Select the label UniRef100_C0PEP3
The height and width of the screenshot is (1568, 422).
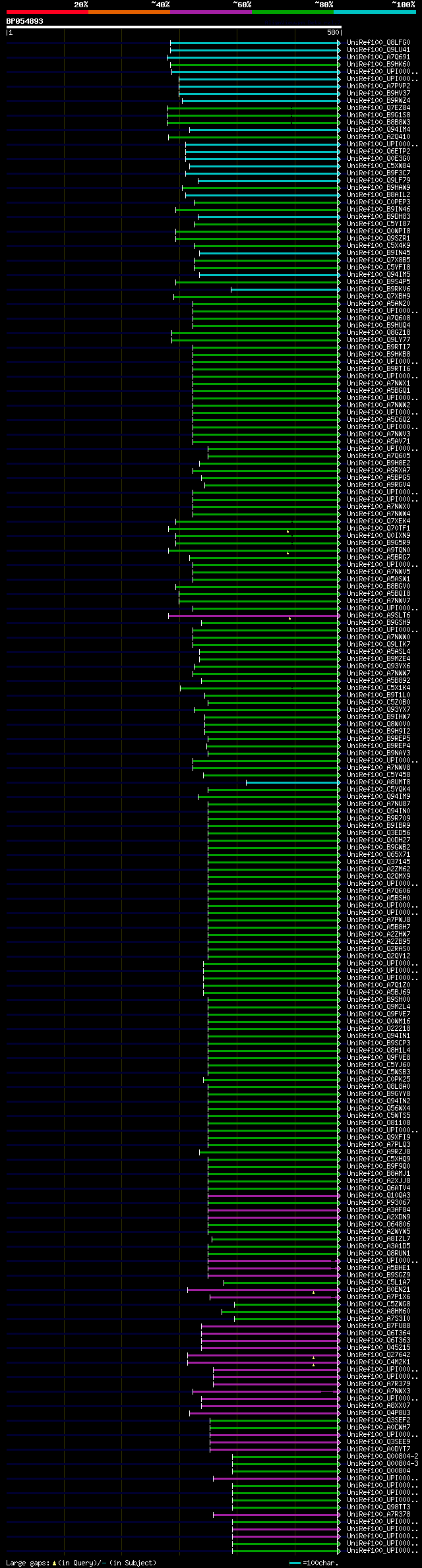(378, 202)
